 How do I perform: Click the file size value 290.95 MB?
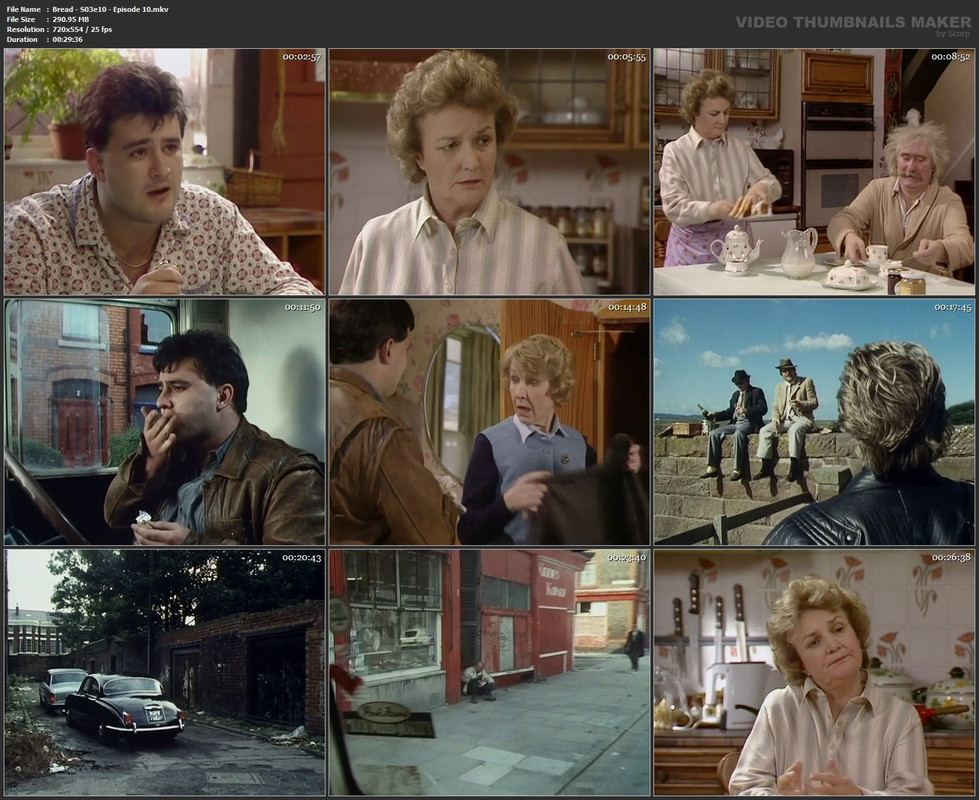pyautogui.click(x=71, y=19)
